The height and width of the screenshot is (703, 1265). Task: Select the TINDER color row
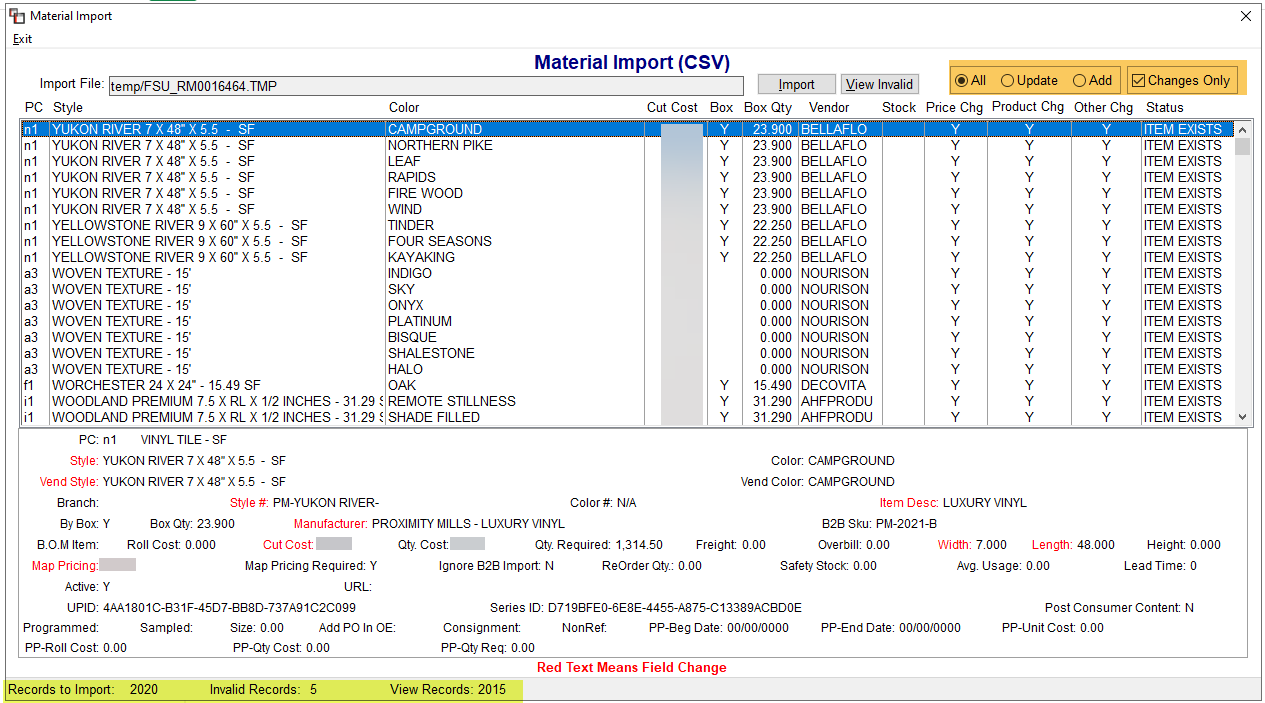(627, 225)
